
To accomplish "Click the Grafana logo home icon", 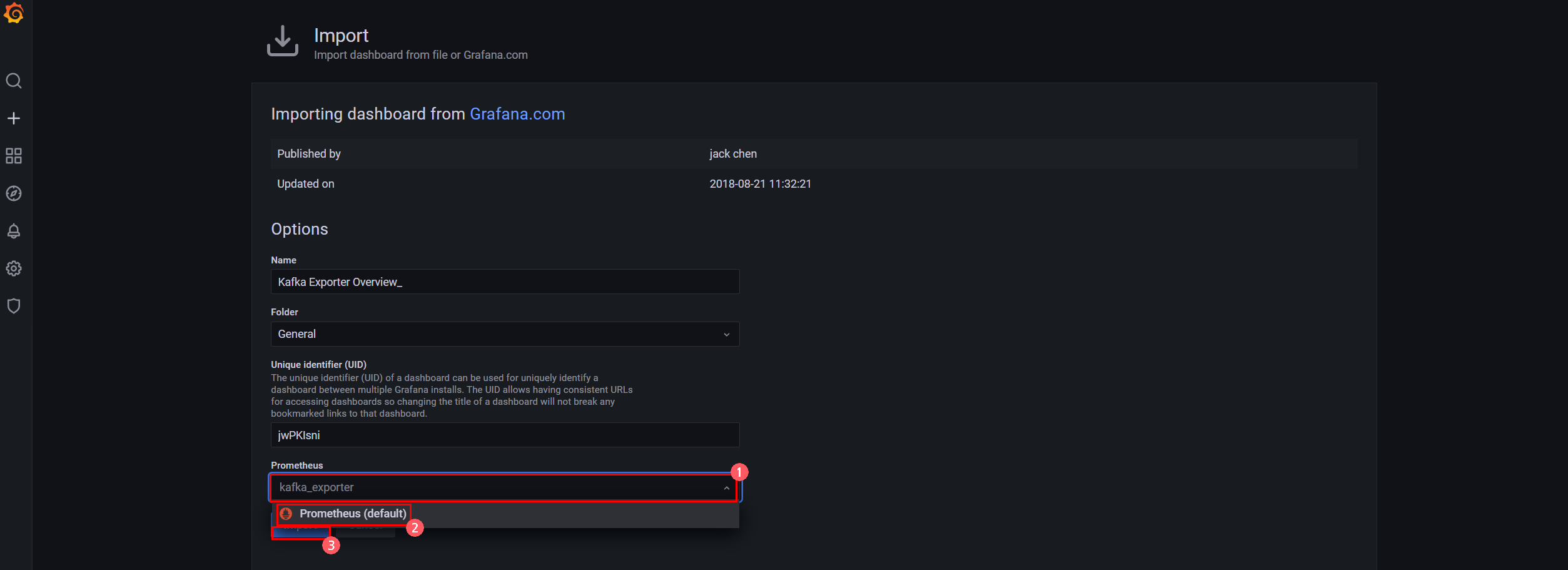I will pos(14,13).
